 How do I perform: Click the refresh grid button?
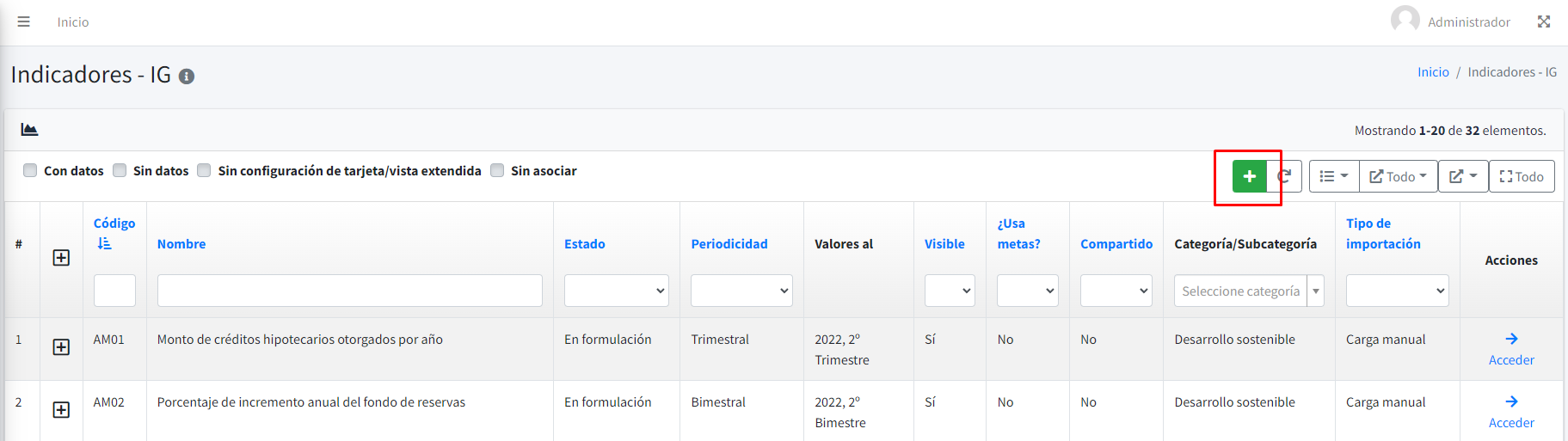tap(1284, 176)
